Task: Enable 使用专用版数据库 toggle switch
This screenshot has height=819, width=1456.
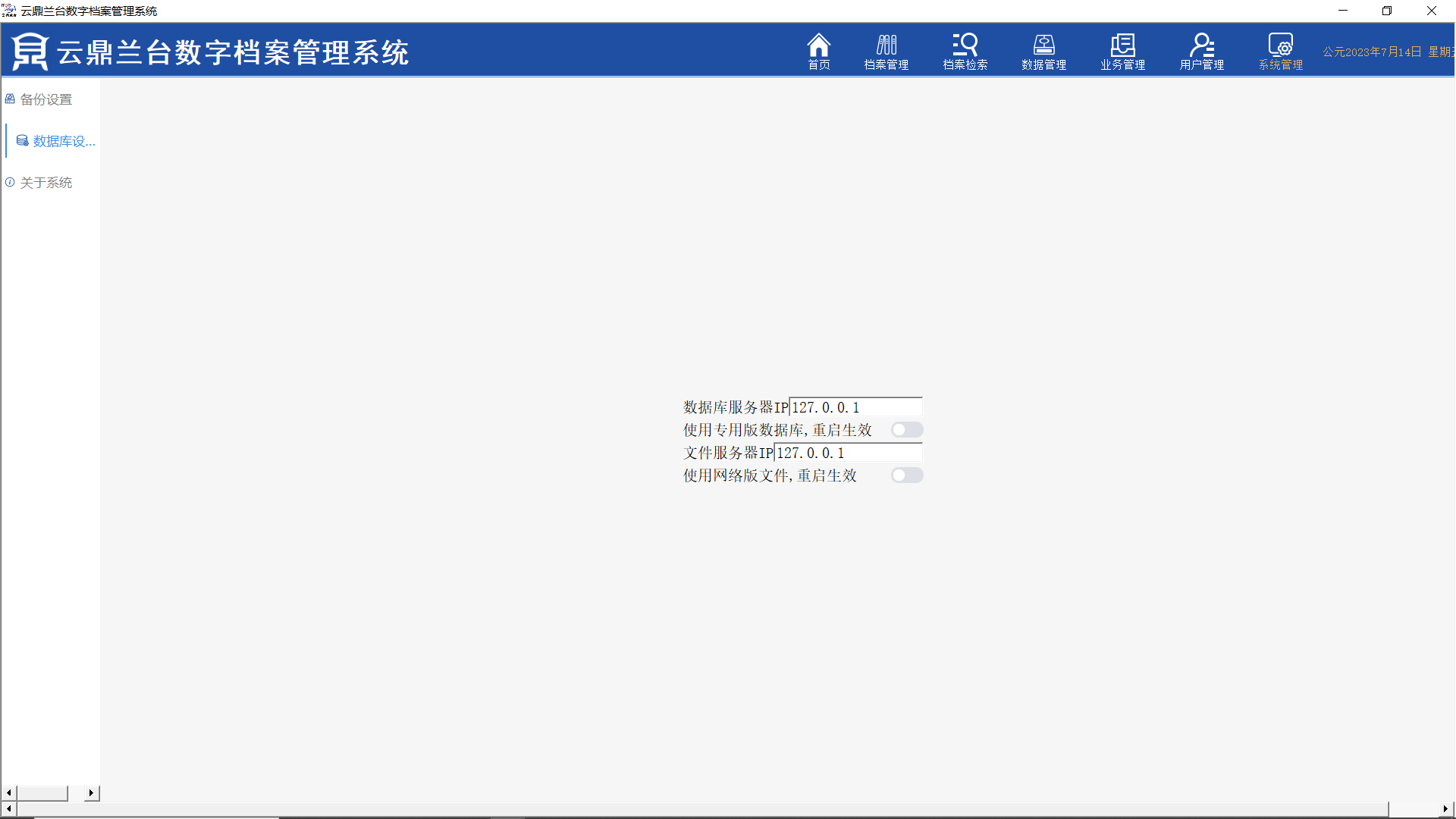Action: tap(906, 430)
